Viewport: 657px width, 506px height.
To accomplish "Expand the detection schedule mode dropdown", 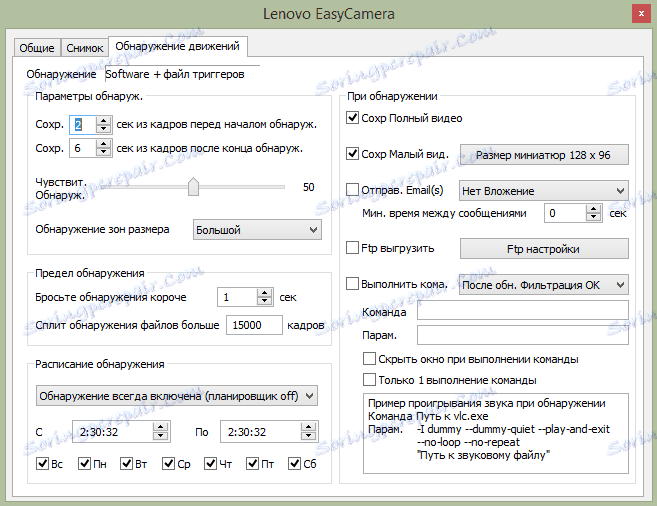I will pyautogui.click(x=177, y=396).
